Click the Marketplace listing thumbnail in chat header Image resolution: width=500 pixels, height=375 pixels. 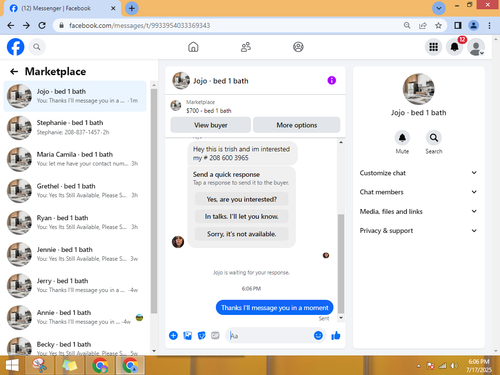coord(176,105)
